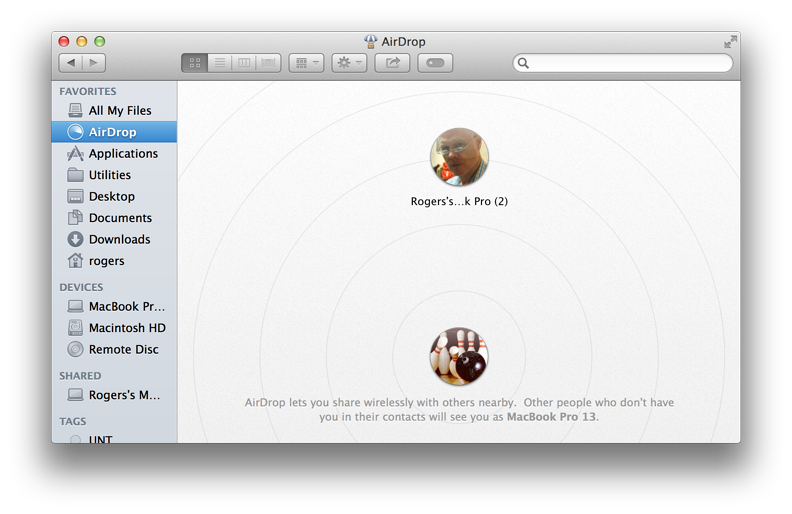Click the DEVICES section header

(x=81, y=287)
